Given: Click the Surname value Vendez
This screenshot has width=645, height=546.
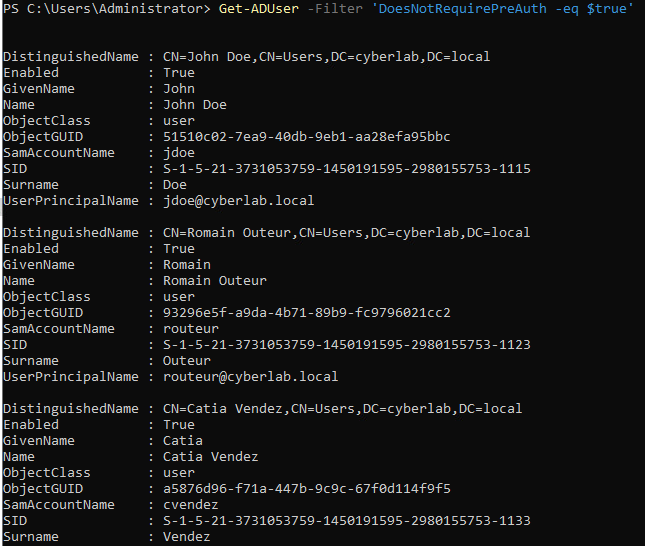Looking at the screenshot, I should [187, 537].
